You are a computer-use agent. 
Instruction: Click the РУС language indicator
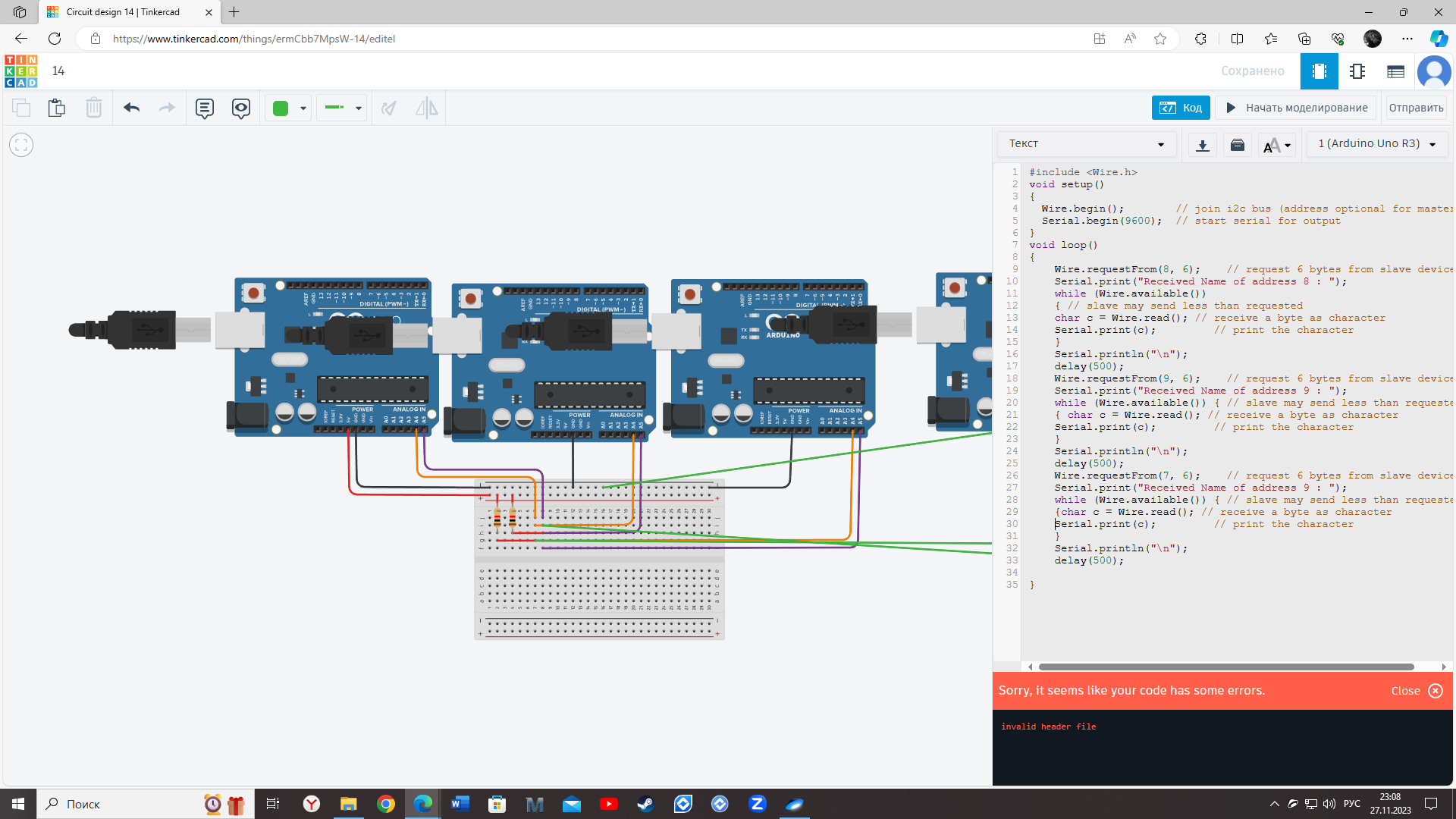pyautogui.click(x=1352, y=804)
